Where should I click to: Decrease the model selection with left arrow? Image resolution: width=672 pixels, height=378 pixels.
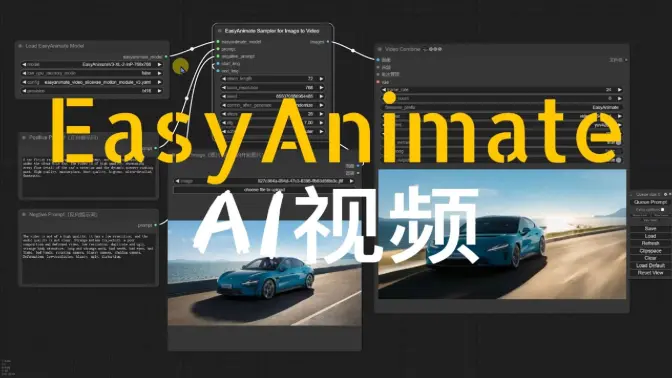pos(24,64)
